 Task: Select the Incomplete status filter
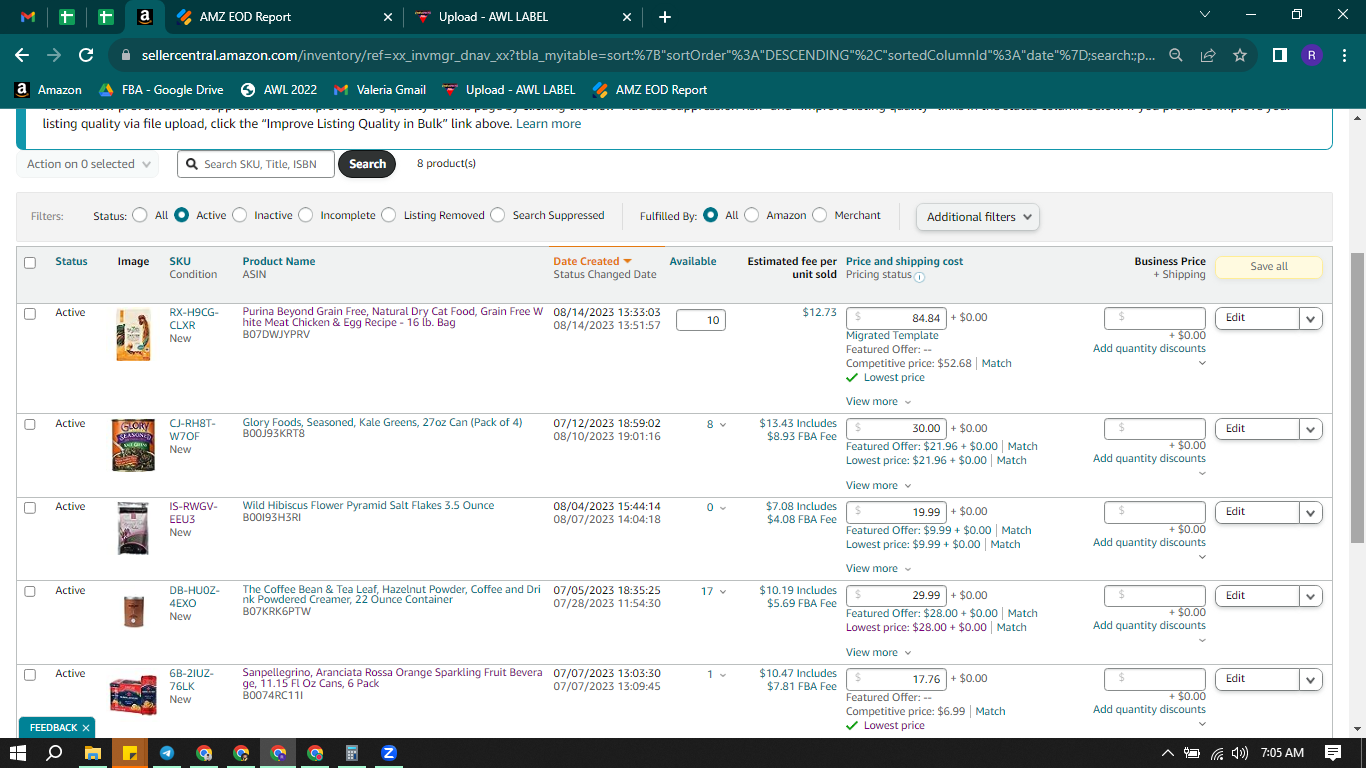(x=305, y=215)
